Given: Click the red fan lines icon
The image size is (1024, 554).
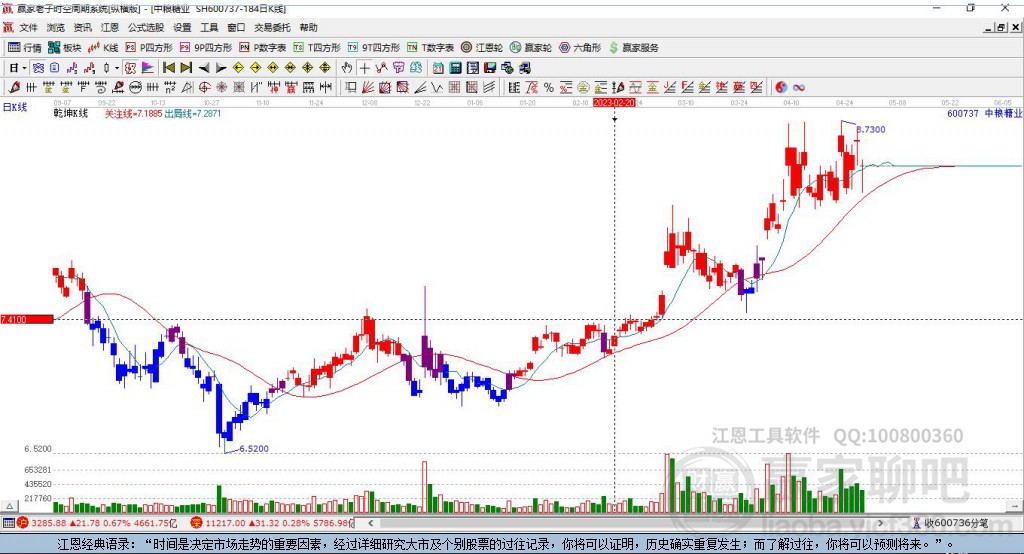Looking at the screenshot, I should point(368,87).
